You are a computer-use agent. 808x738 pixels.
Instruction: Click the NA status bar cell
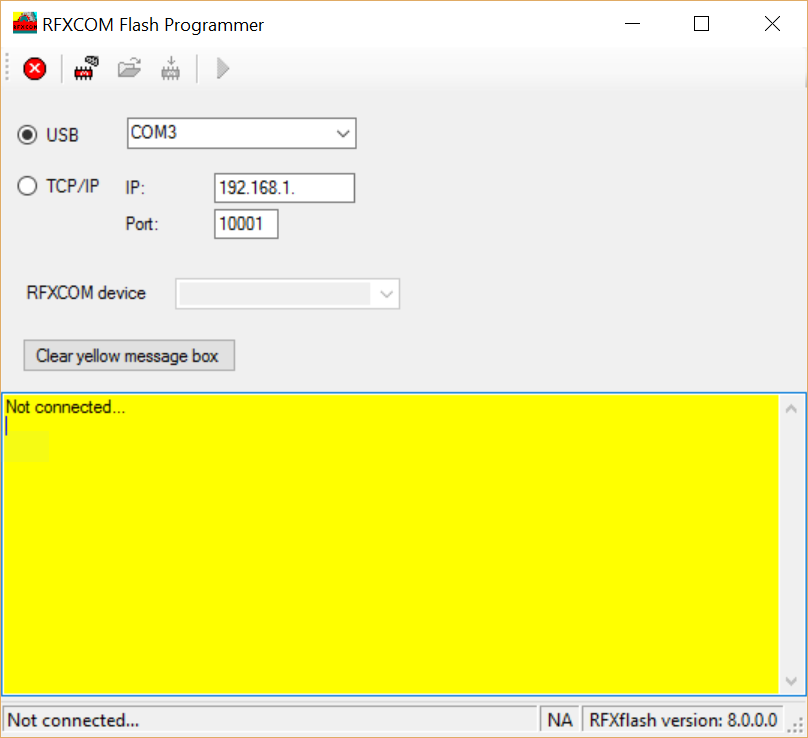point(560,720)
